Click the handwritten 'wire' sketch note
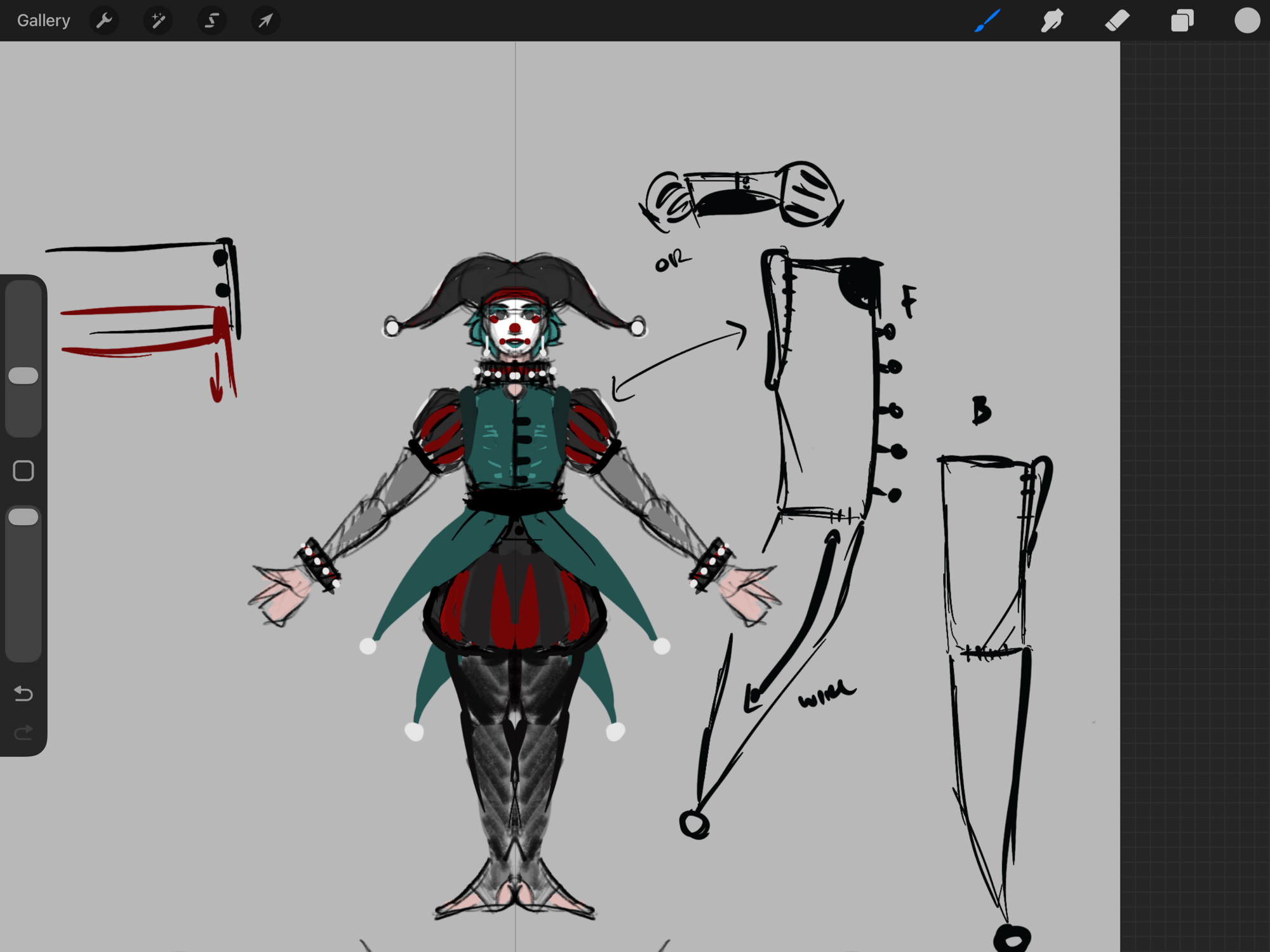The height and width of the screenshot is (952, 1270). 827,694
